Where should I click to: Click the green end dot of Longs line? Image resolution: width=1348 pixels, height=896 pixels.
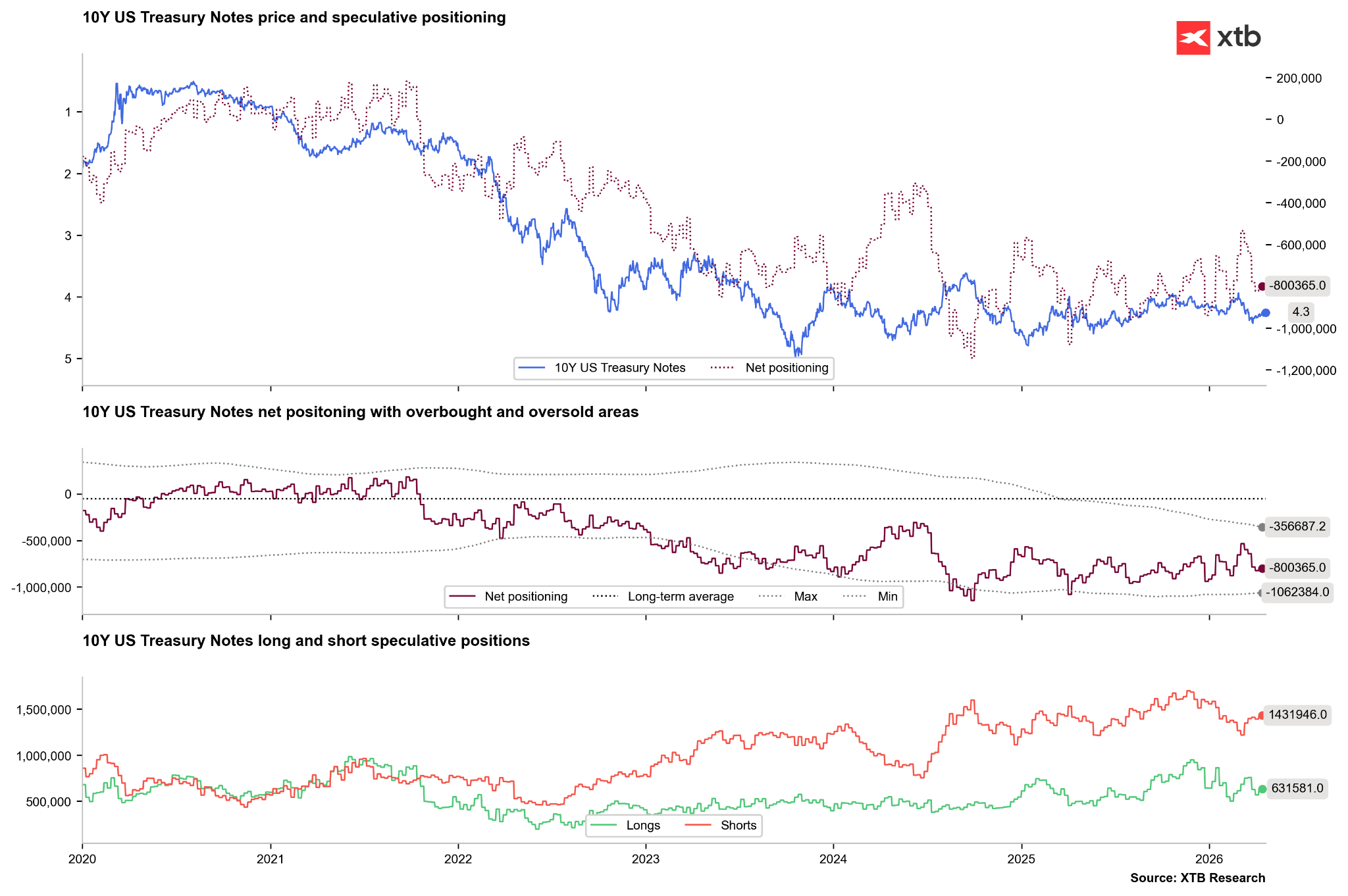[1262, 789]
